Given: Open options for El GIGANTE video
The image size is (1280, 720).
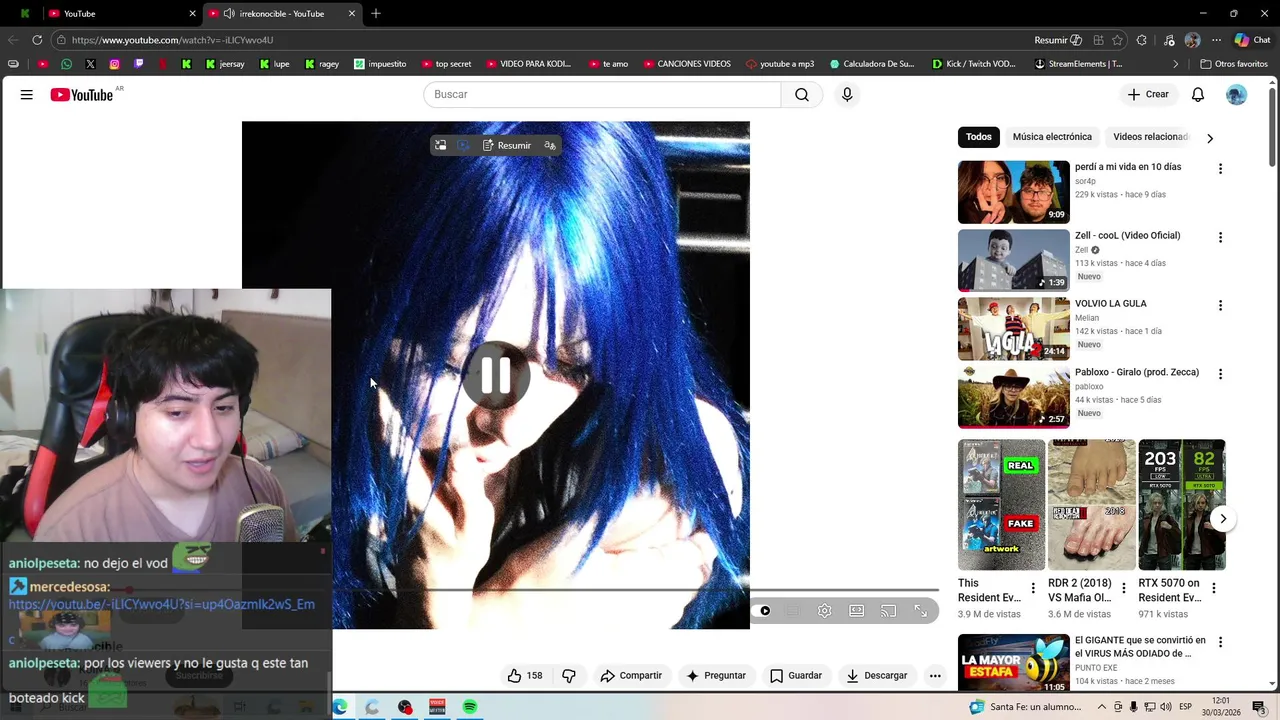Looking at the screenshot, I should click(x=1220, y=642).
